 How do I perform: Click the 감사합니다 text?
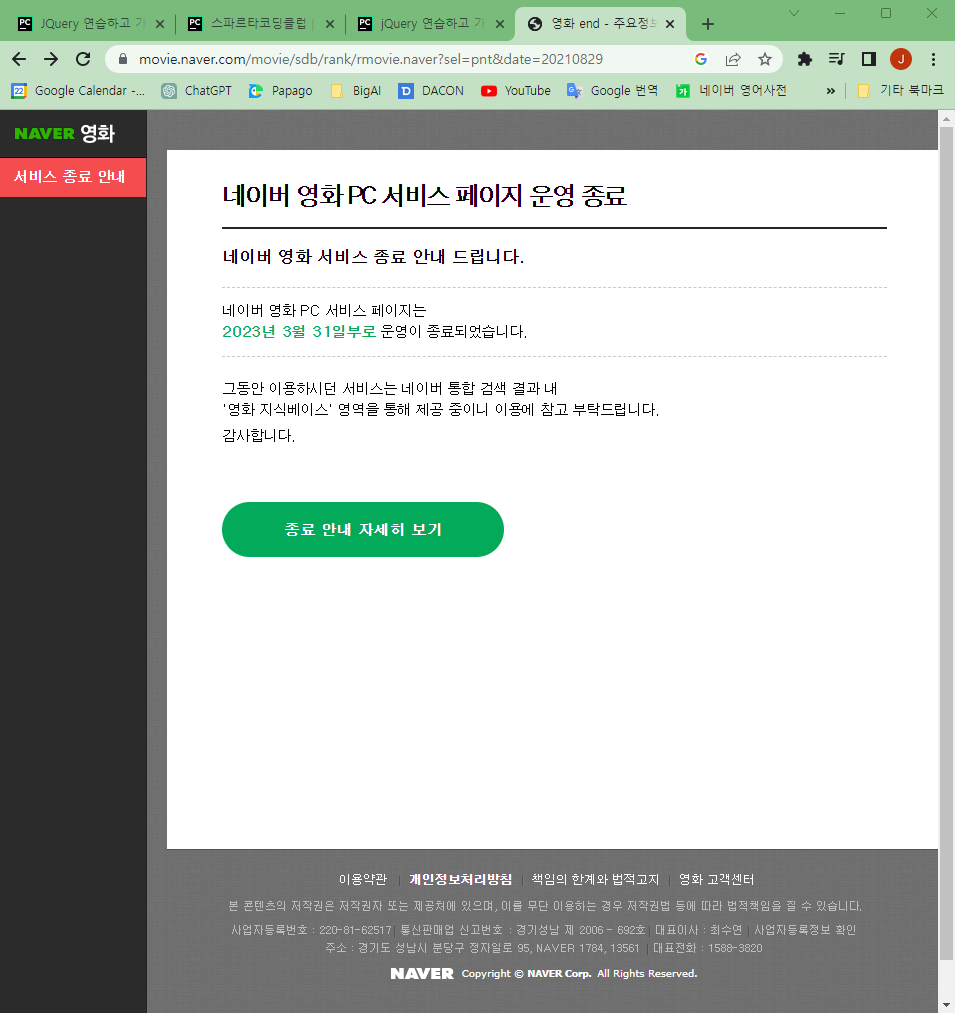pyautogui.click(x=258, y=435)
